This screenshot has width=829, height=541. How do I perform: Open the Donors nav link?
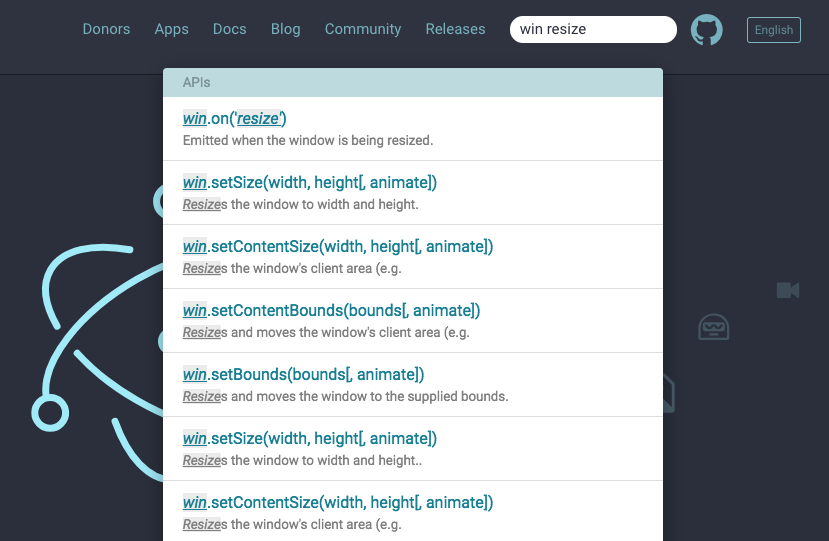coord(106,29)
